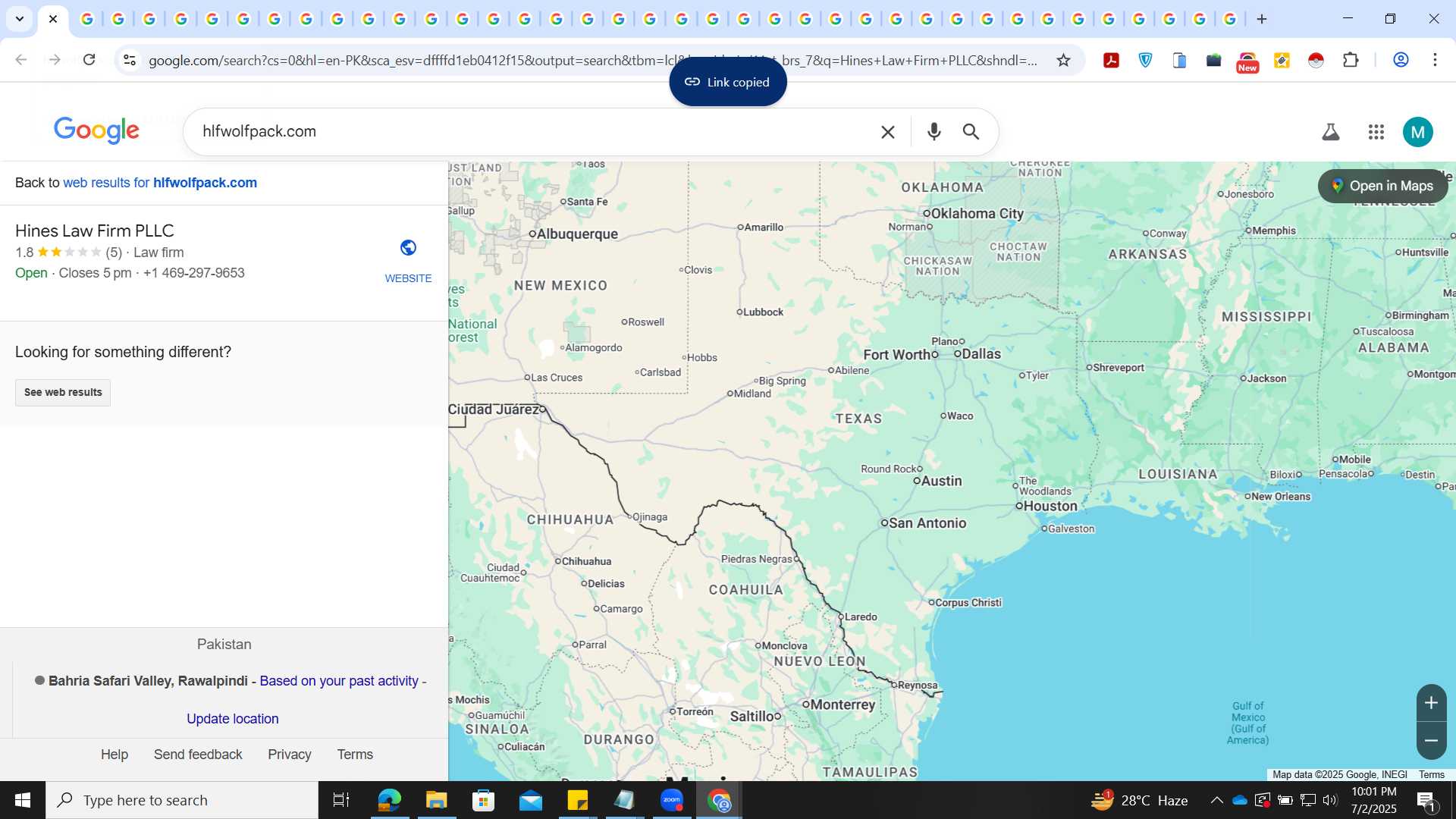The width and height of the screenshot is (1456, 819).
Task: Open weather widget 28°C Haze
Action: coord(1140,800)
